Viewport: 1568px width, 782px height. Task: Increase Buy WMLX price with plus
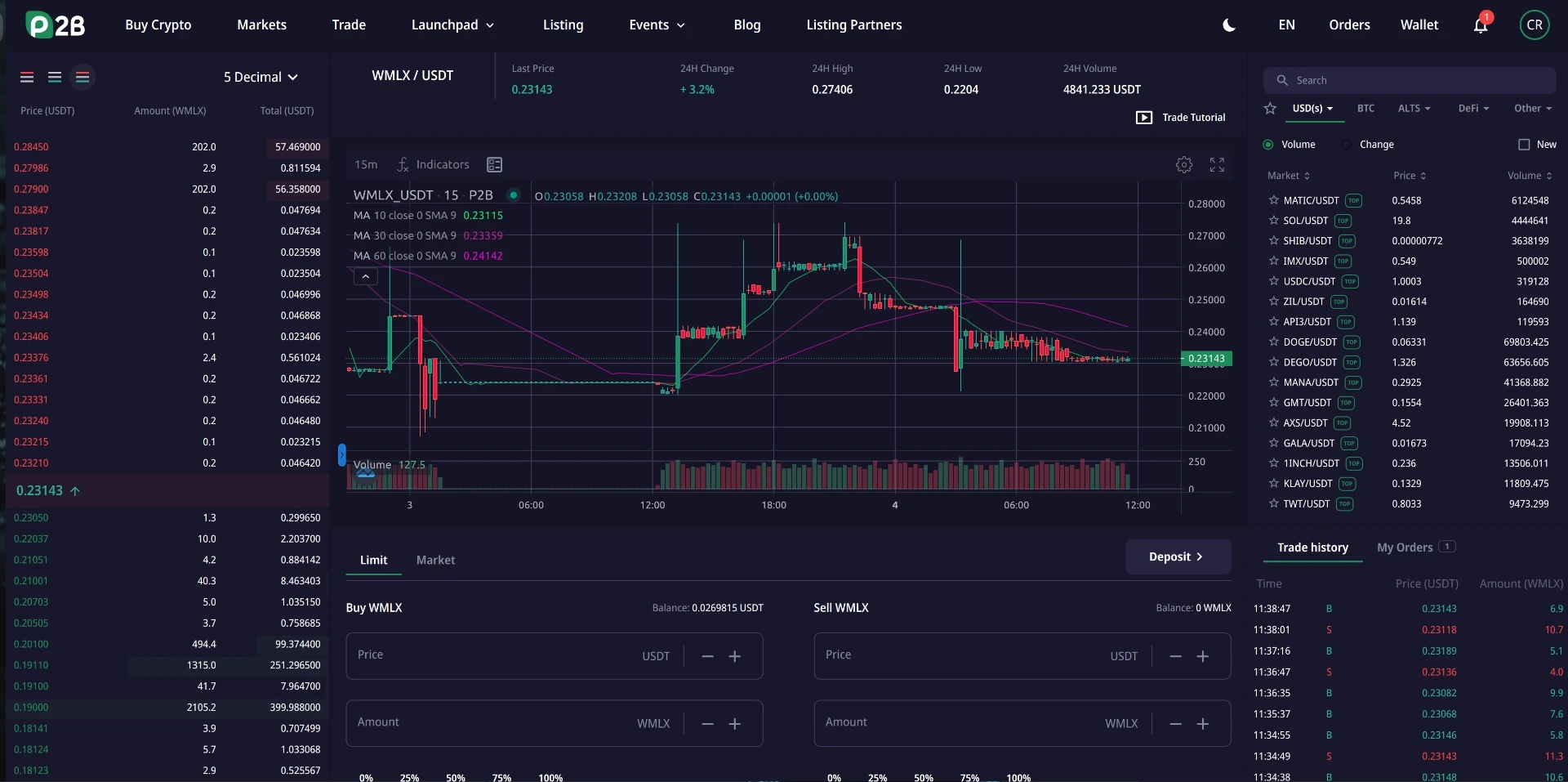click(735, 656)
